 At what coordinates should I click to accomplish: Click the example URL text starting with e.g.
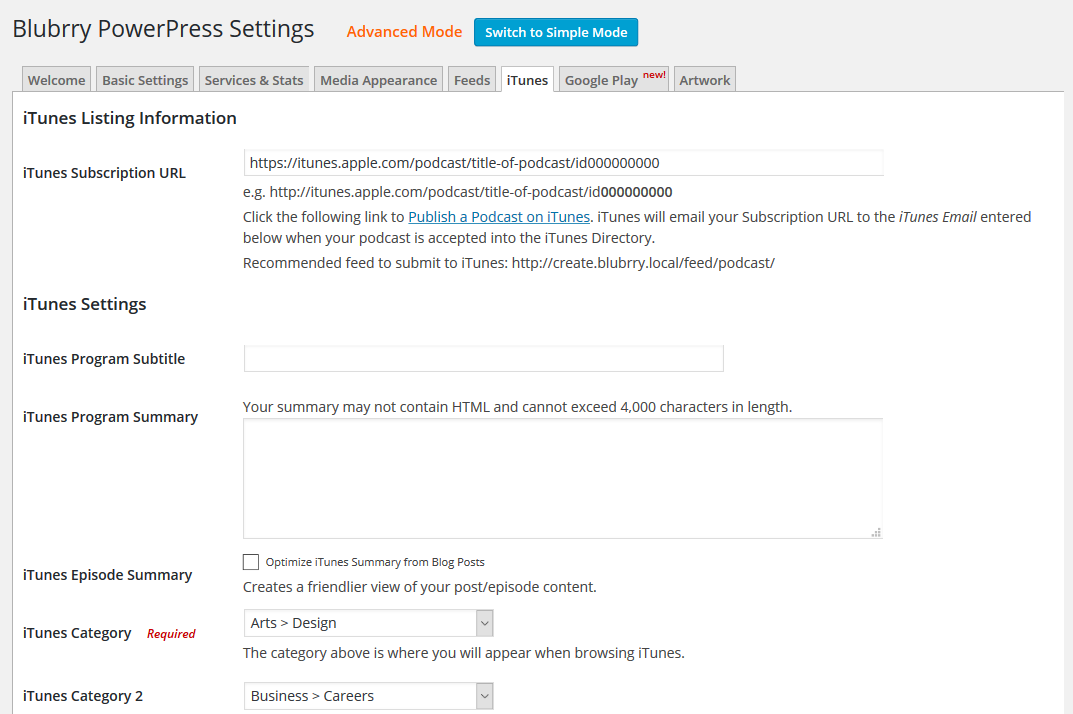[x=457, y=192]
